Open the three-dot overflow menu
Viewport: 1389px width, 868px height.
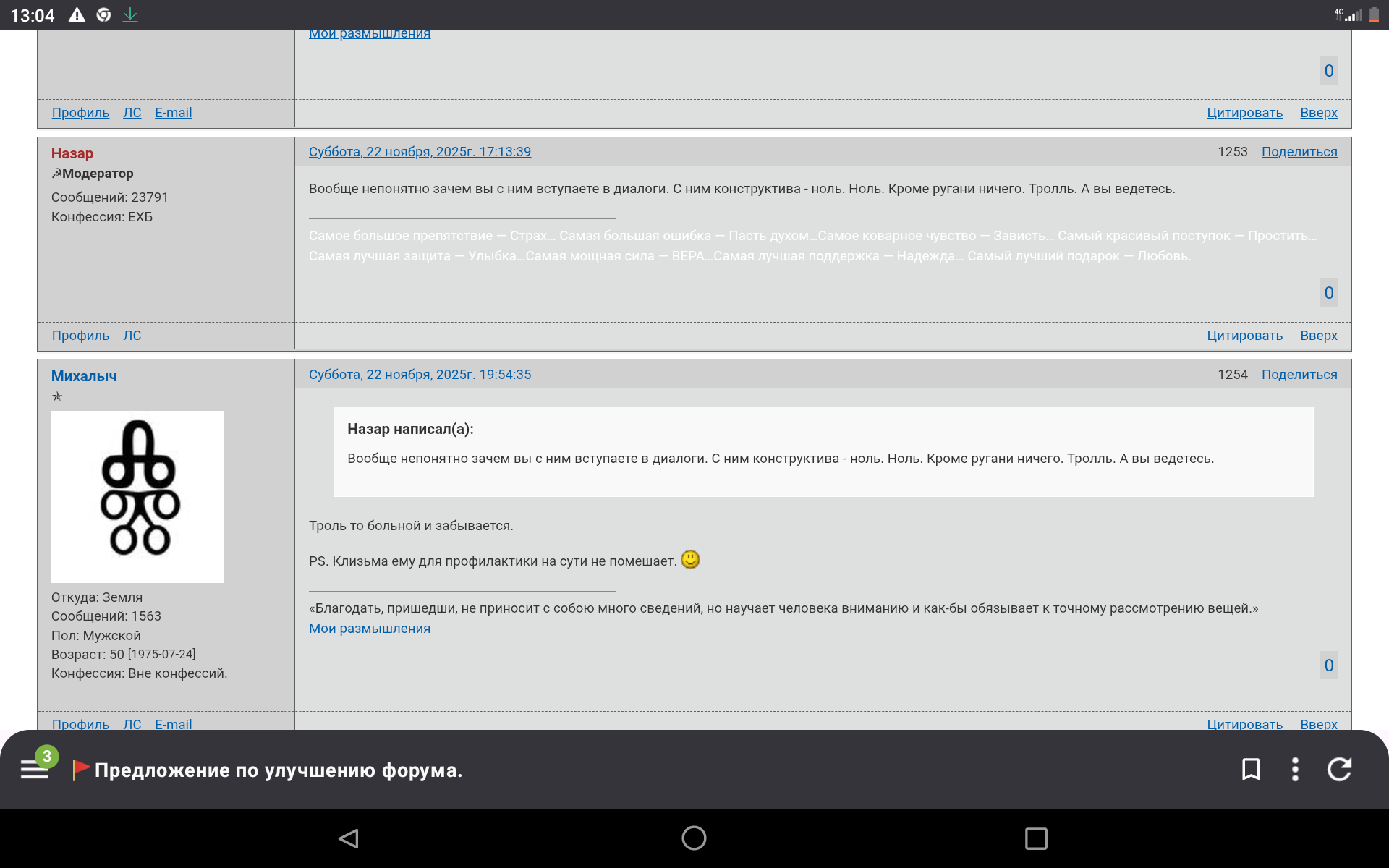click(x=1295, y=769)
